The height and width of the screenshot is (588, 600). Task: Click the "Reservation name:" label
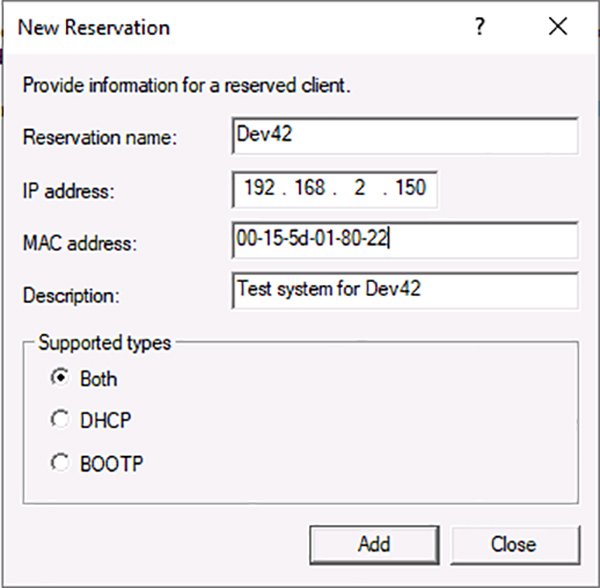[x=99, y=138]
